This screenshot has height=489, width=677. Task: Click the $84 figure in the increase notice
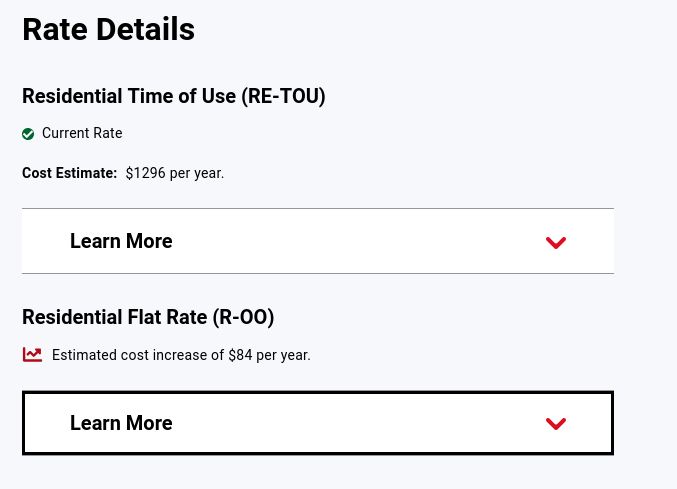coord(240,355)
